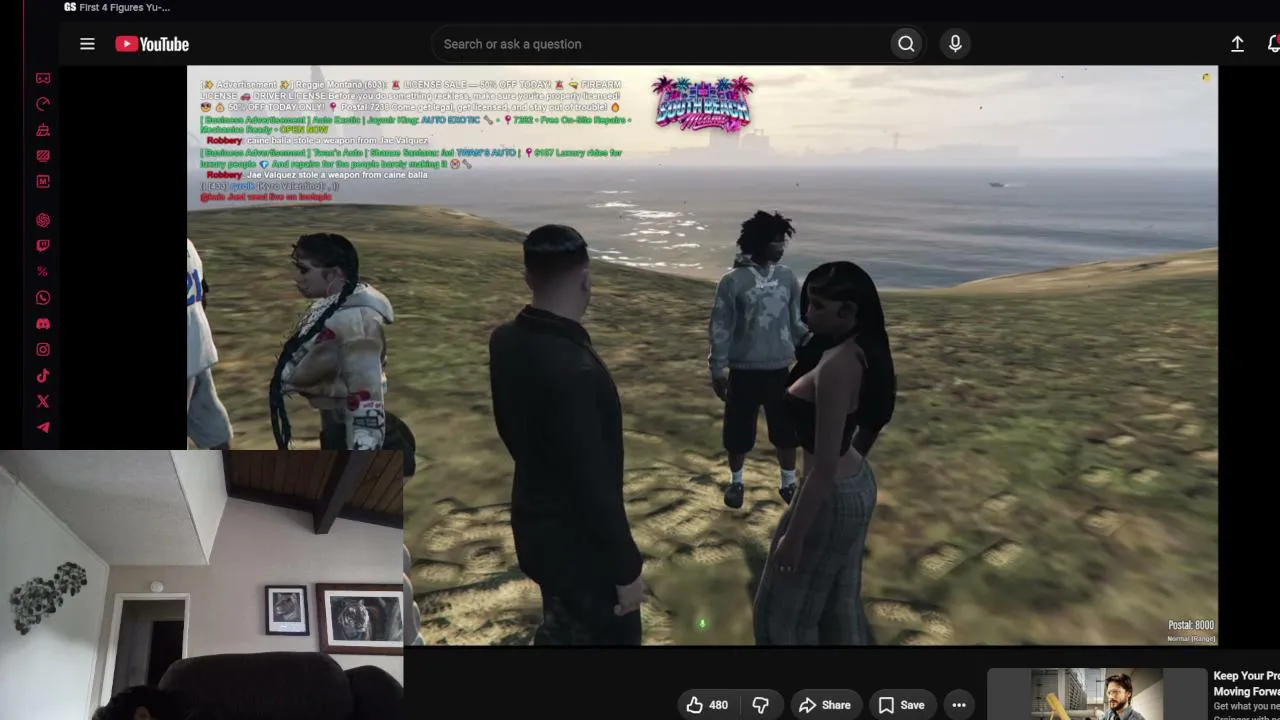Save the video to a playlist
Screen dimensions: 1280x720
click(901, 705)
